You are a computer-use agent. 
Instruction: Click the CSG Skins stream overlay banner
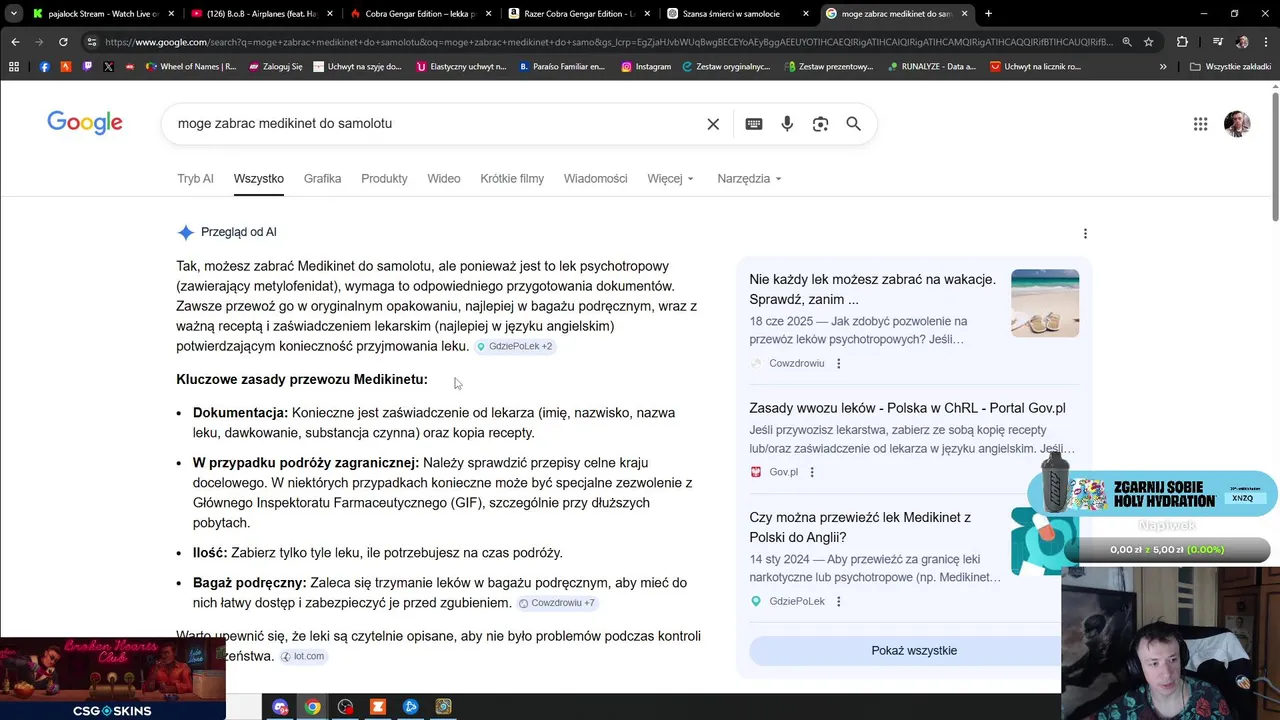click(x=112, y=680)
